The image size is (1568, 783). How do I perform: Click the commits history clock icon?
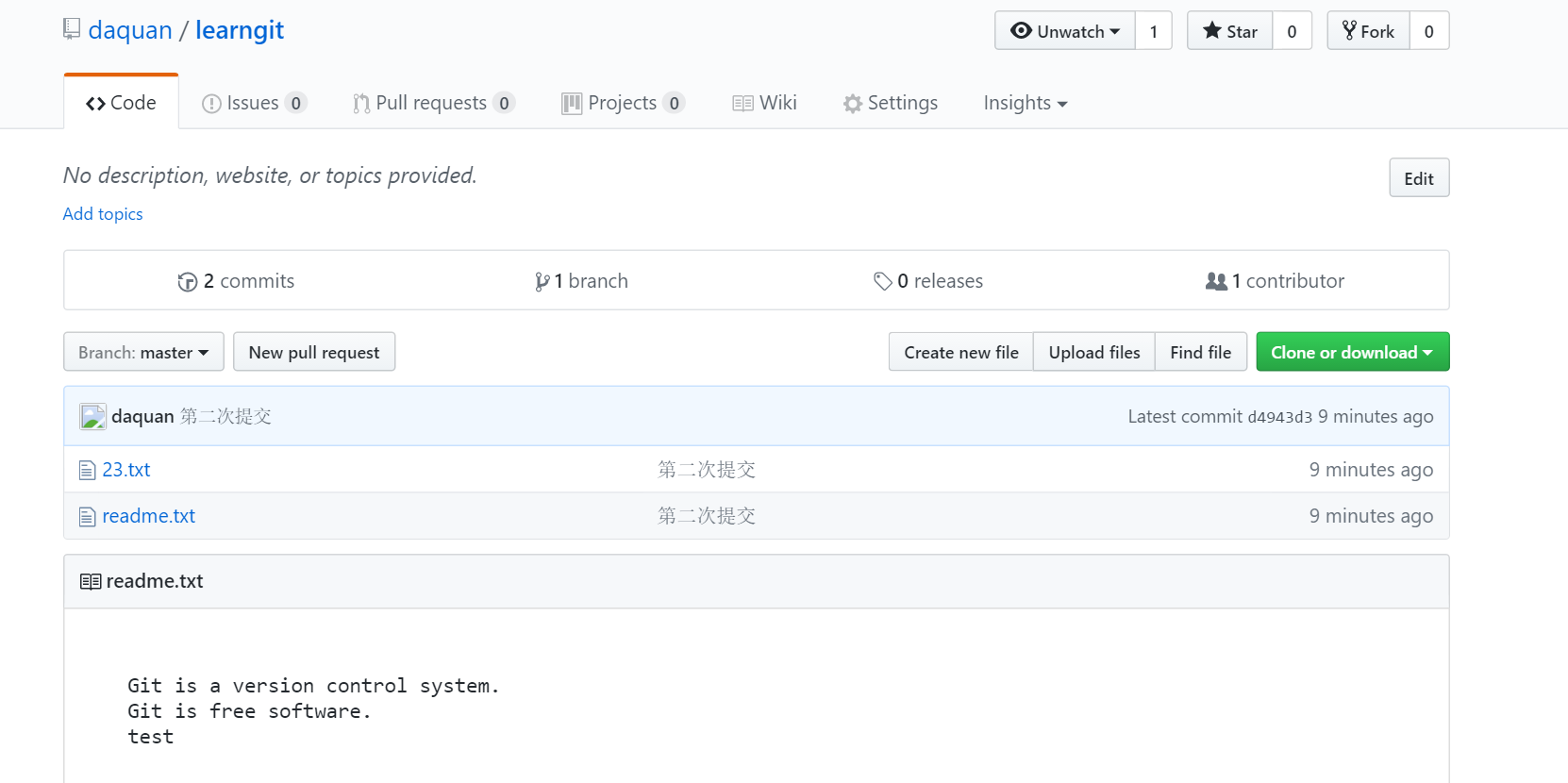pos(188,282)
